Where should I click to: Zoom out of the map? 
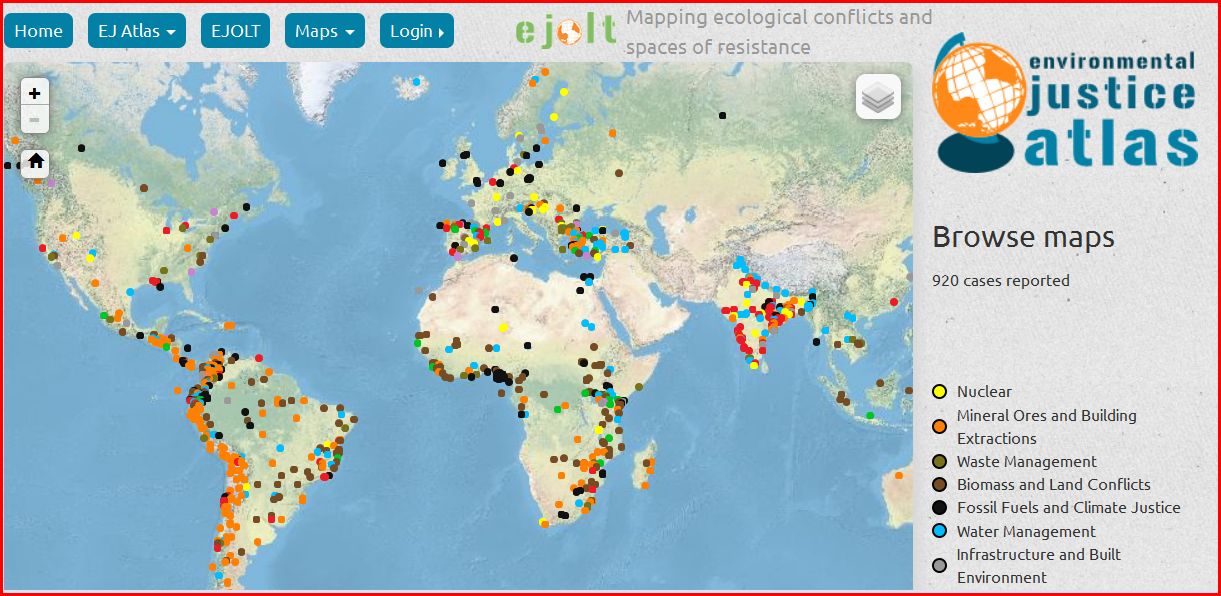click(34, 120)
